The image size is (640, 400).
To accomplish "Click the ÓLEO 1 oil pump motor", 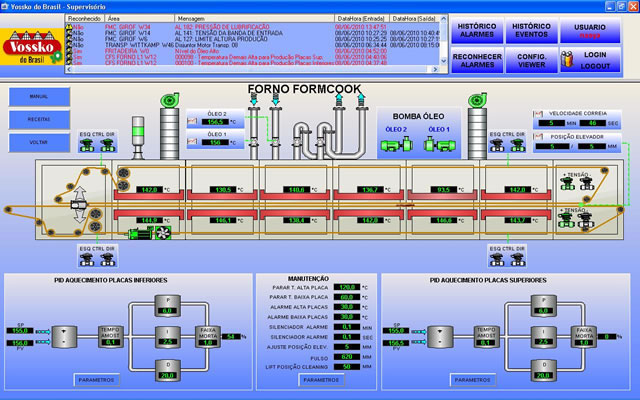I will coord(440,144).
